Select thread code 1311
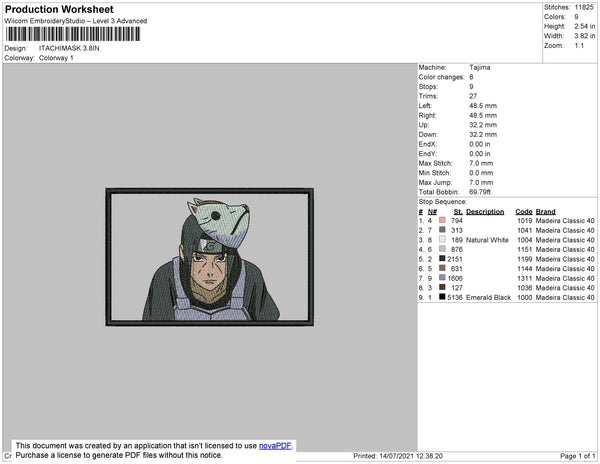 (x=525, y=278)
